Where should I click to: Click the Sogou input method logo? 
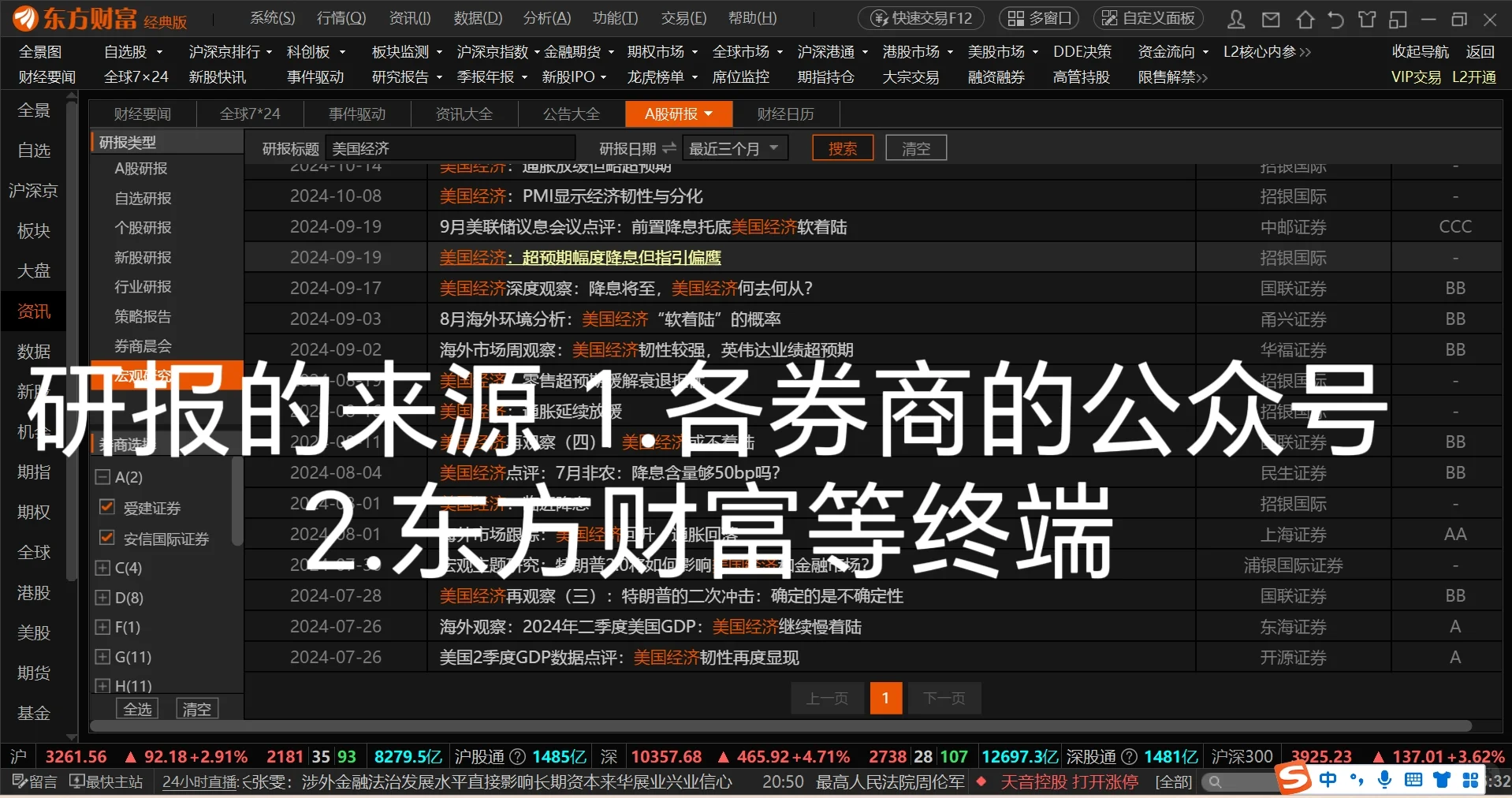pos(1294,779)
